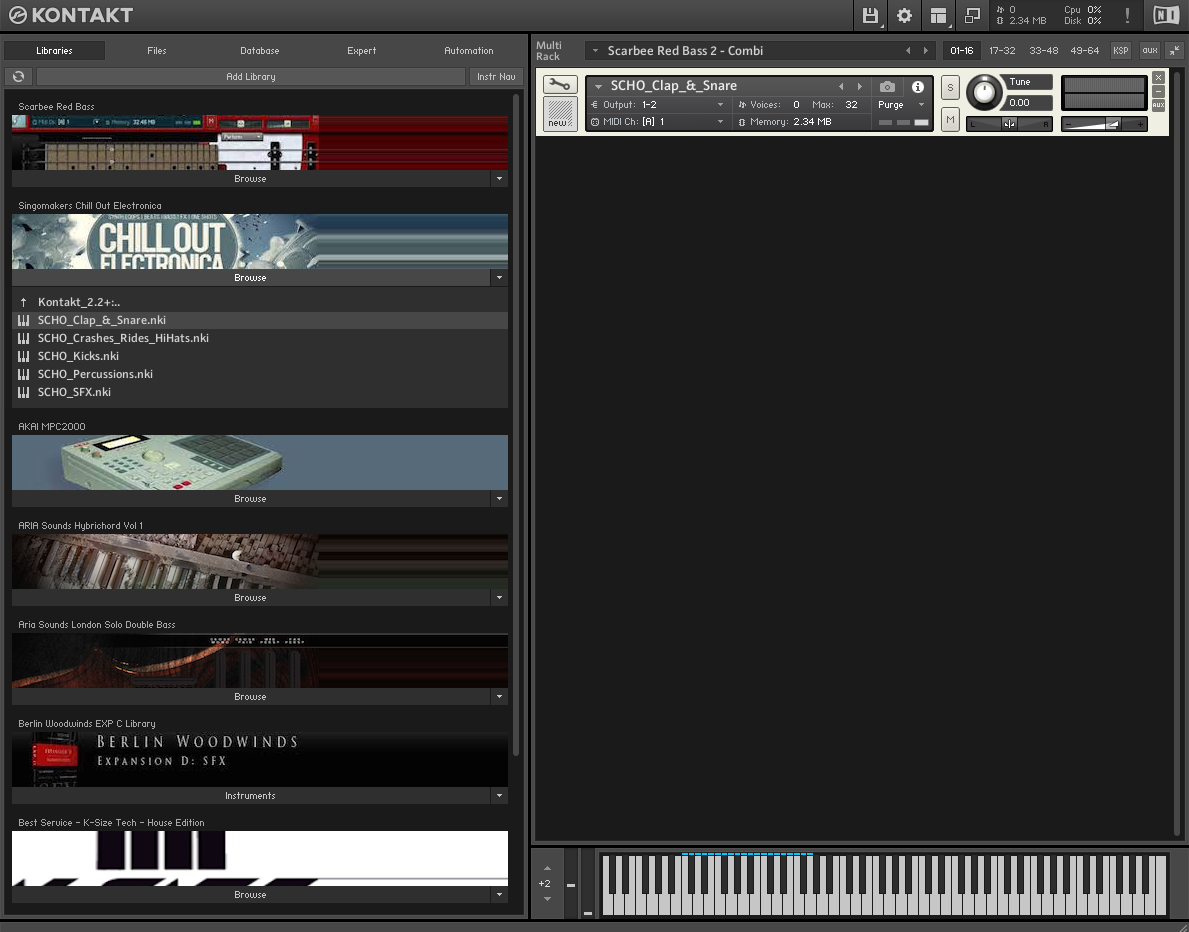Go up to Kontakt_2.2+ parent folder
This screenshot has height=932, width=1189.
click(260, 302)
